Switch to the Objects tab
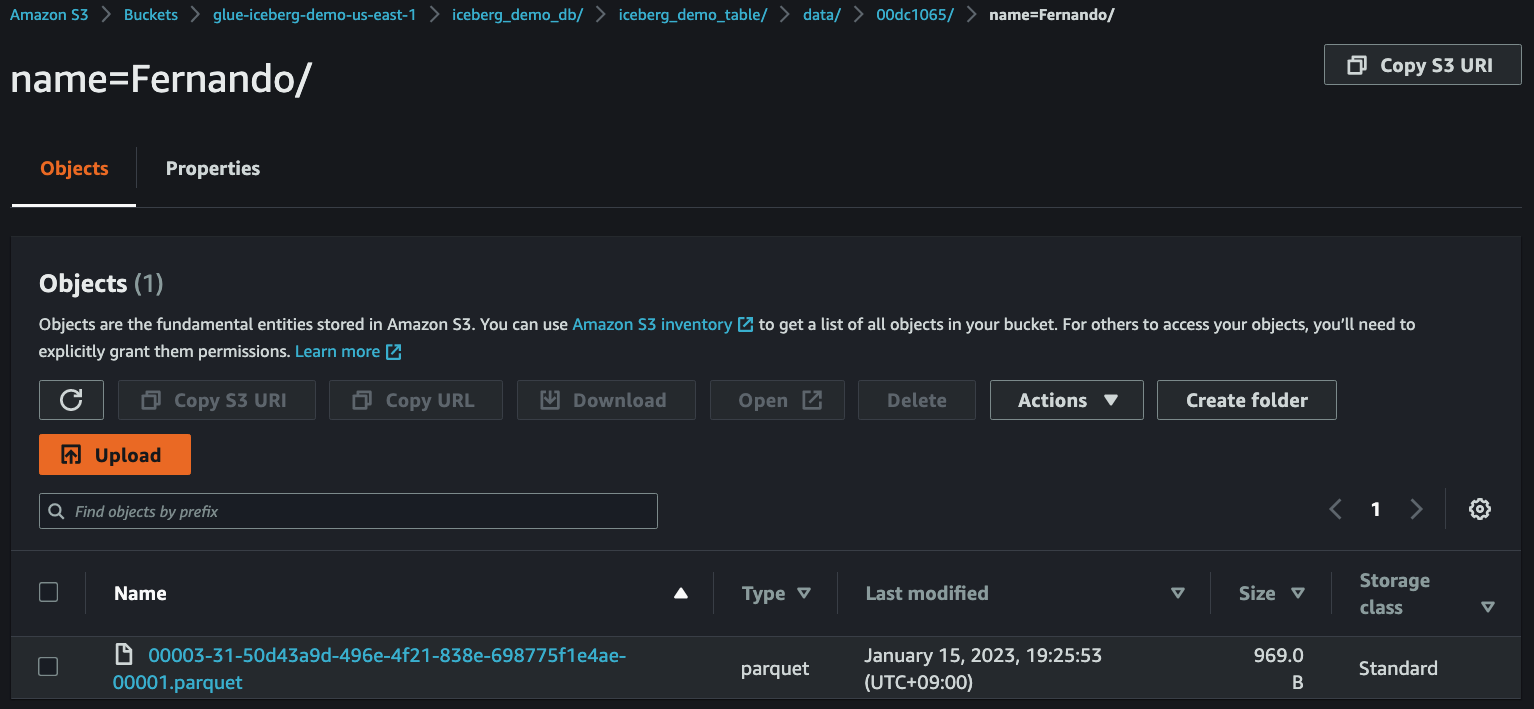1534x709 pixels. (x=74, y=168)
